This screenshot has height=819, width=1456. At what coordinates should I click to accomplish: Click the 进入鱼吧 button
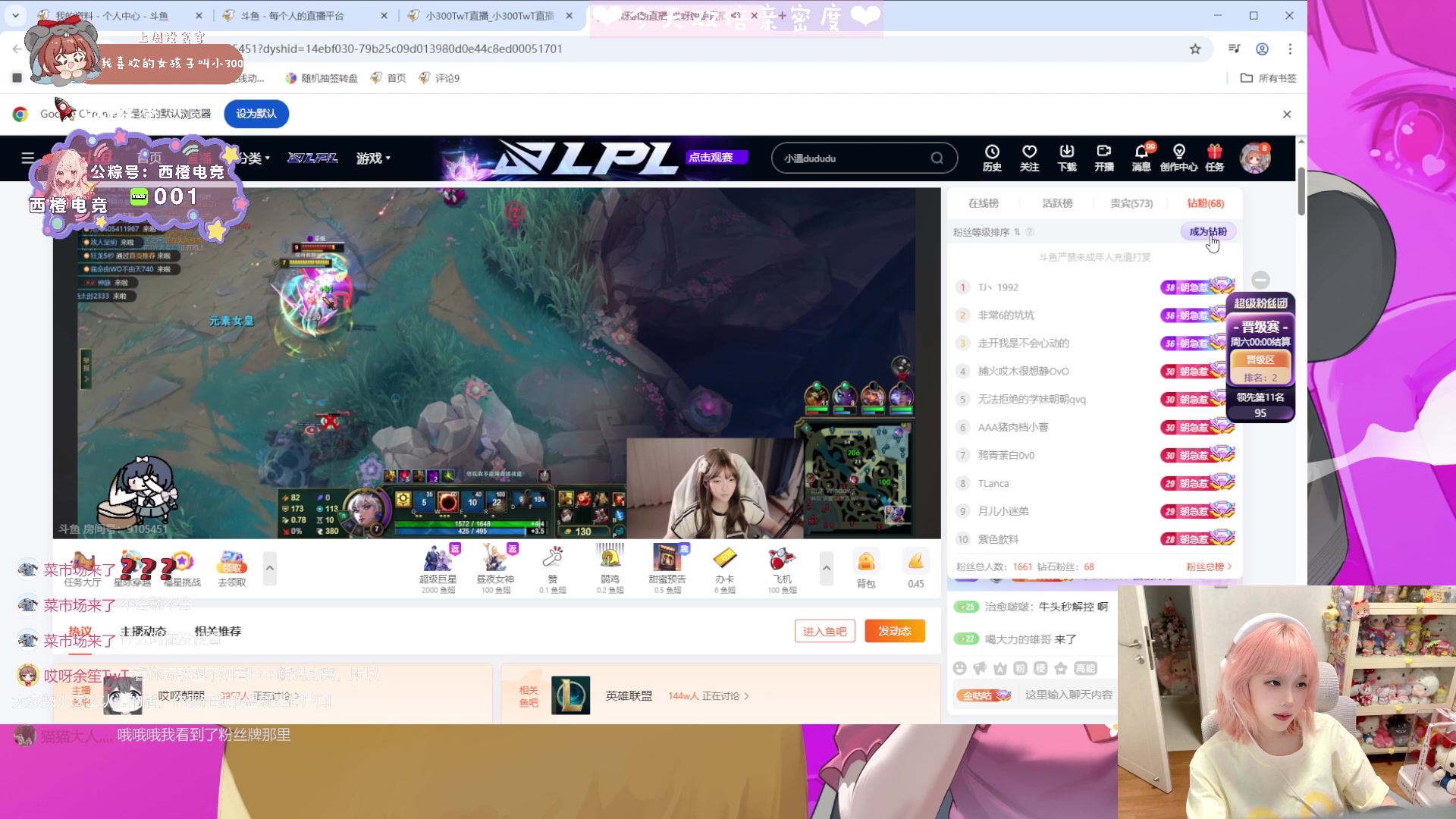pos(825,631)
